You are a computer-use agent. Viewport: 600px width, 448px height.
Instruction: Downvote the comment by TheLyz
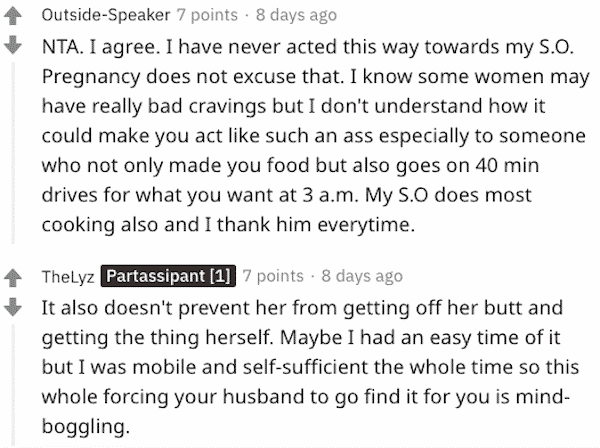tap(13, 307)
